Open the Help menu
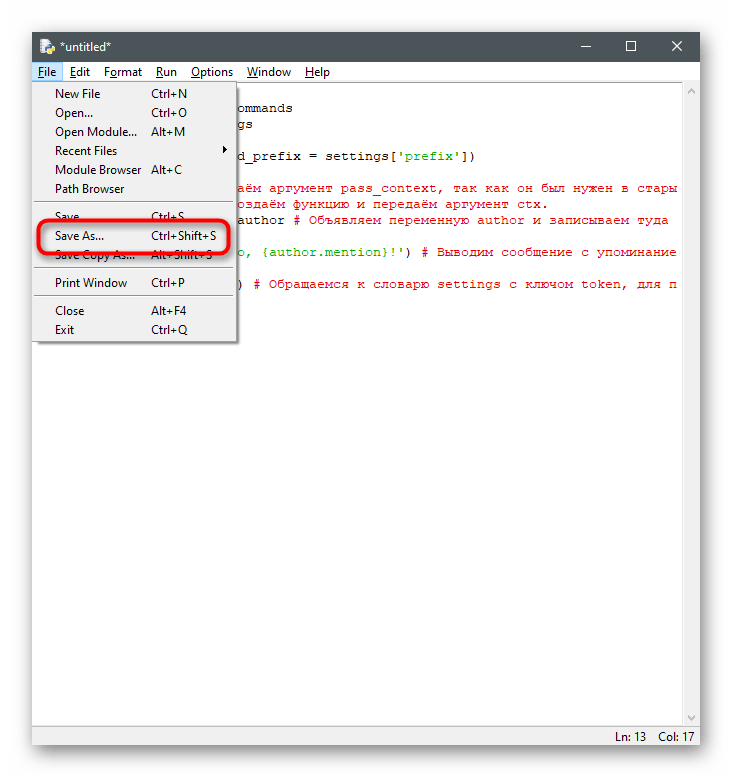732x777 pixels. tap(317, 72)
